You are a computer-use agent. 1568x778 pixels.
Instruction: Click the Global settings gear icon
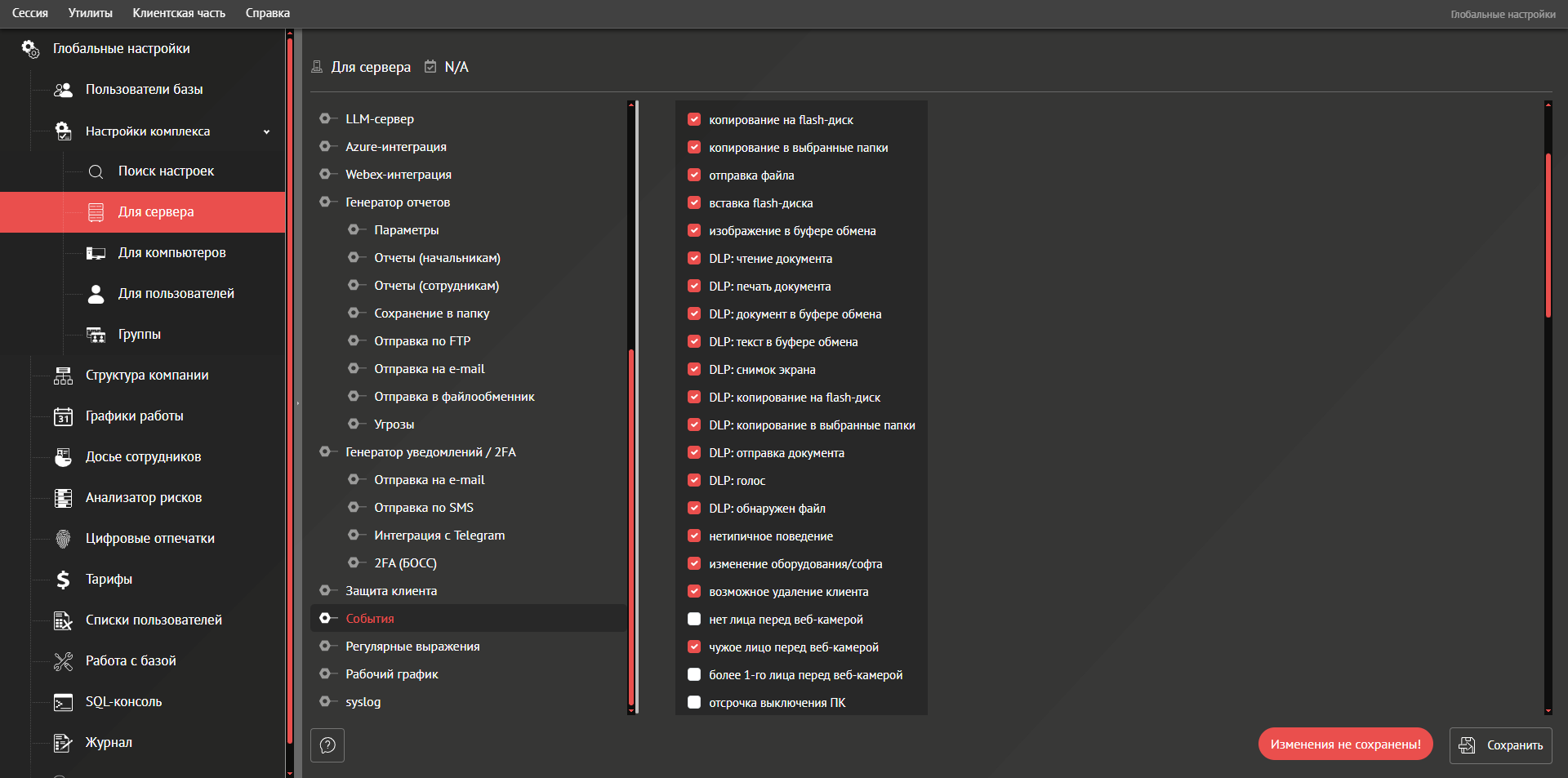30,49
